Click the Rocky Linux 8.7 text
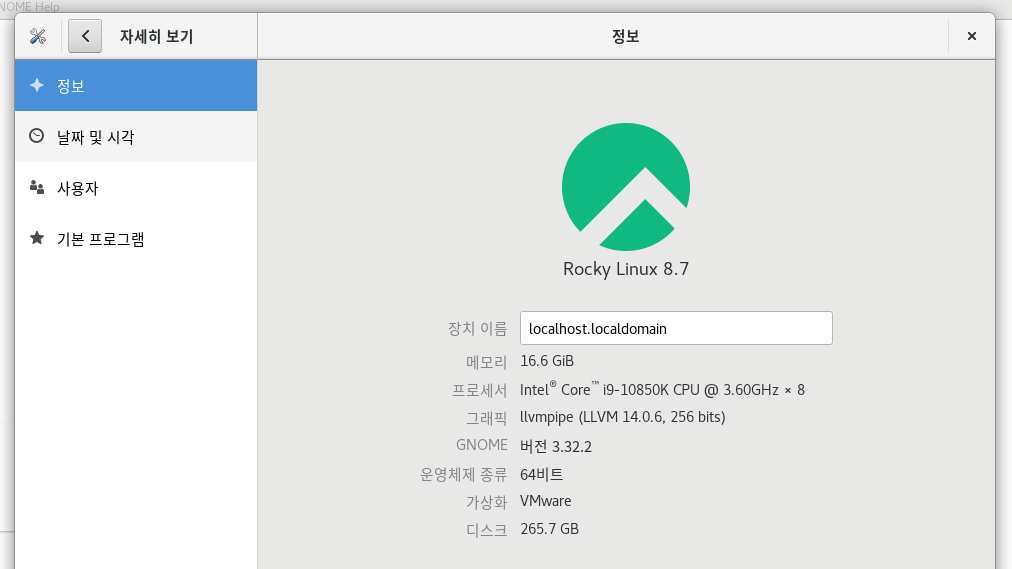Image resolution: width=1012 pixels, height=569 pixels. pos(625,269)
